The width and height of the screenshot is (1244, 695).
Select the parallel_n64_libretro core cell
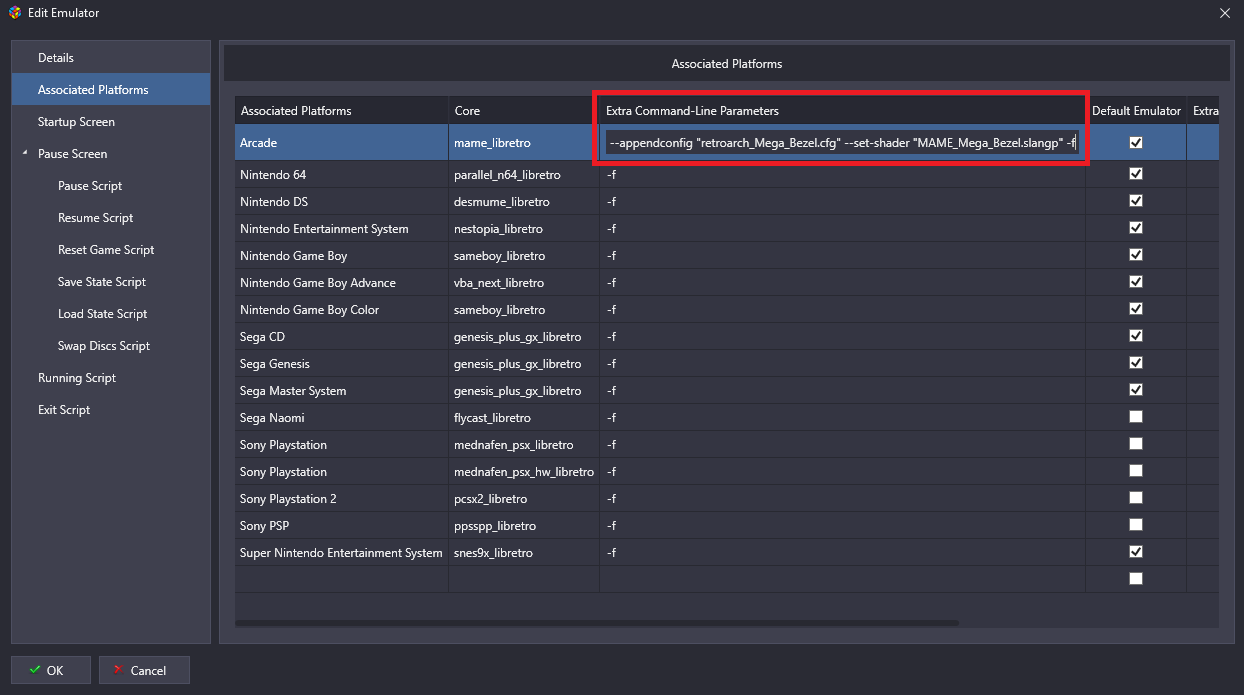524,175
